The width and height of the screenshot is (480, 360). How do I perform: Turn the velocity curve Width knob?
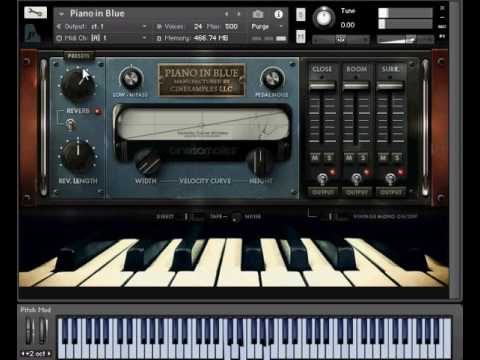click(147, 162)
